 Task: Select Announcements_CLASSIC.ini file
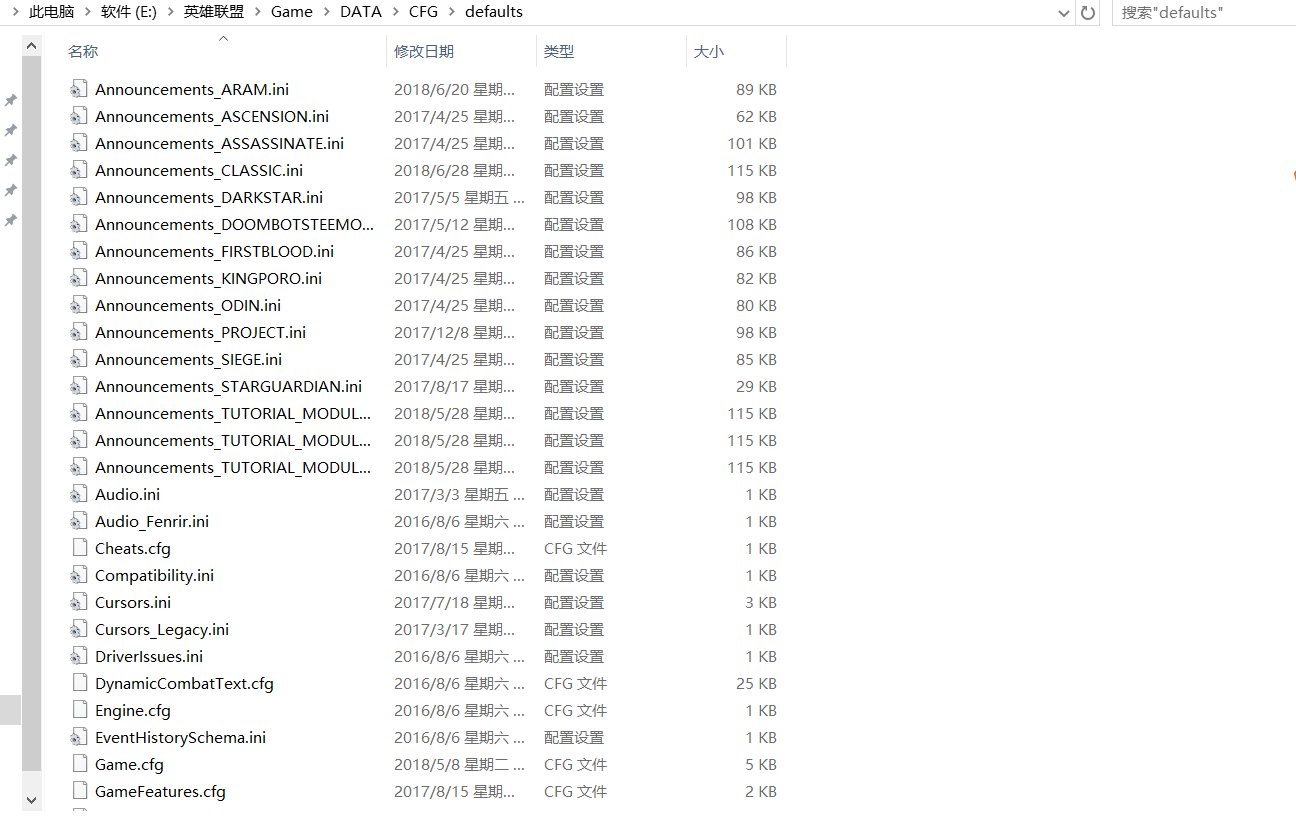coord(199,170)
